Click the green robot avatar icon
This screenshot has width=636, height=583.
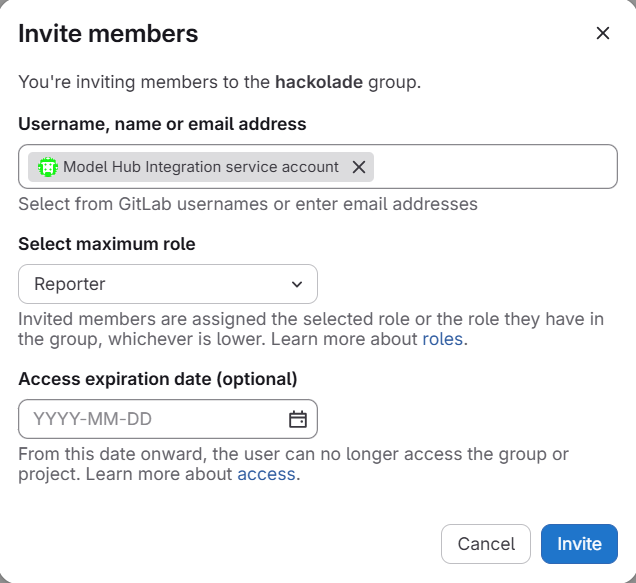(48, 167)
